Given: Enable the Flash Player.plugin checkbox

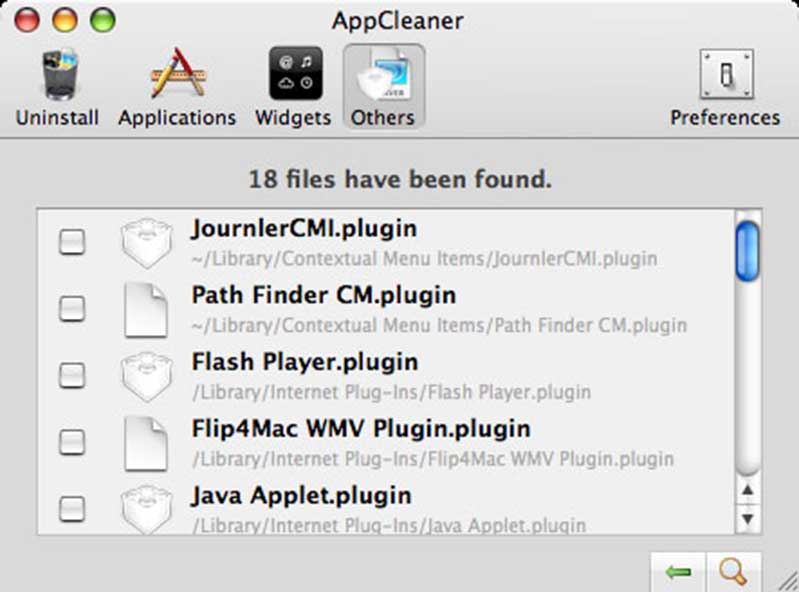Looking at the screenshot, I should 72,376.
